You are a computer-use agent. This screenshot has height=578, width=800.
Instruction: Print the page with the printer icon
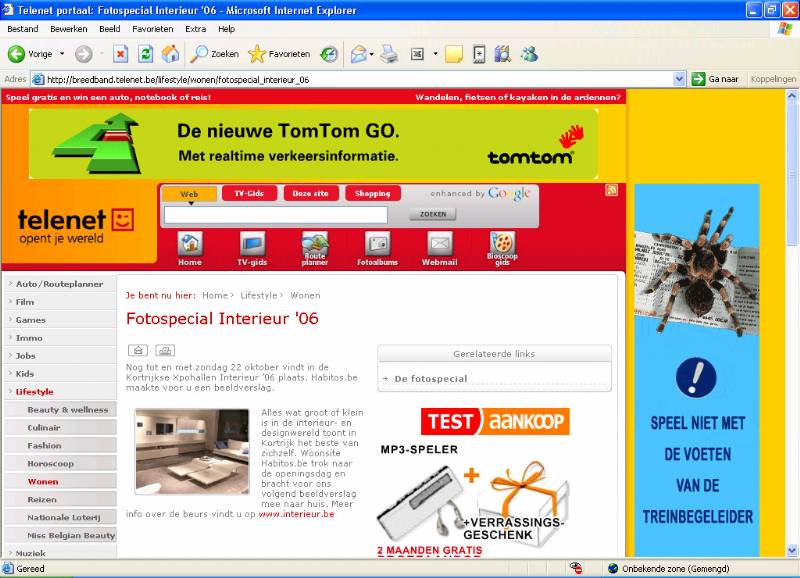389,54
